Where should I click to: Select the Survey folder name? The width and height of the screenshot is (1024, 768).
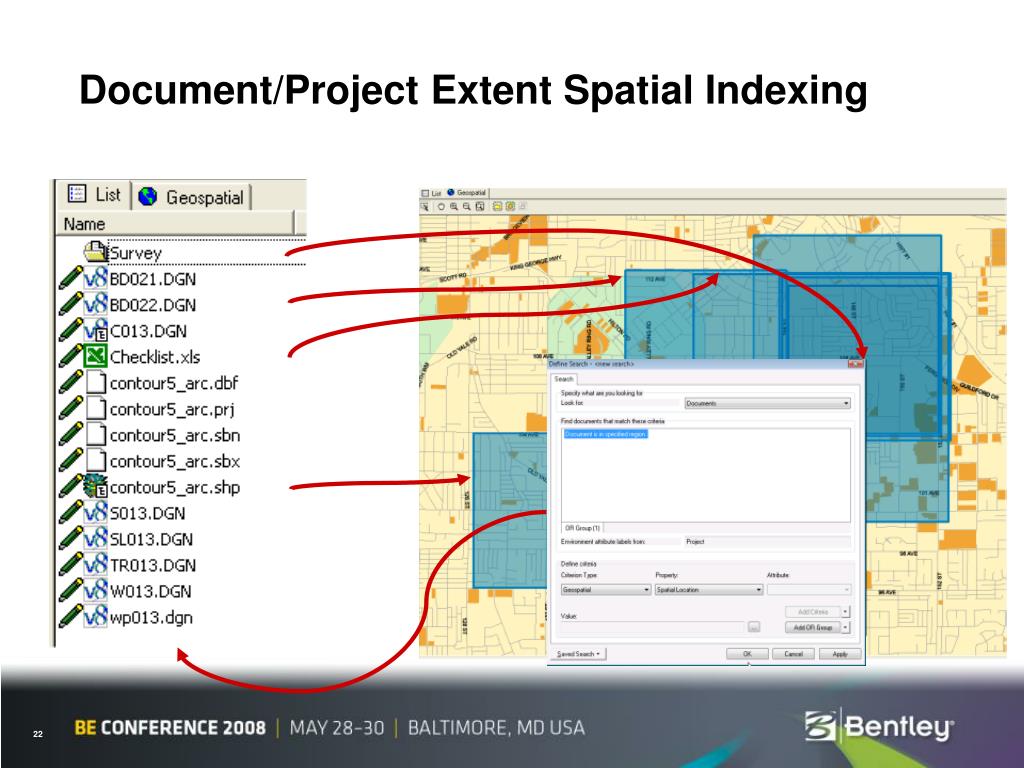(x=135, y=253)
